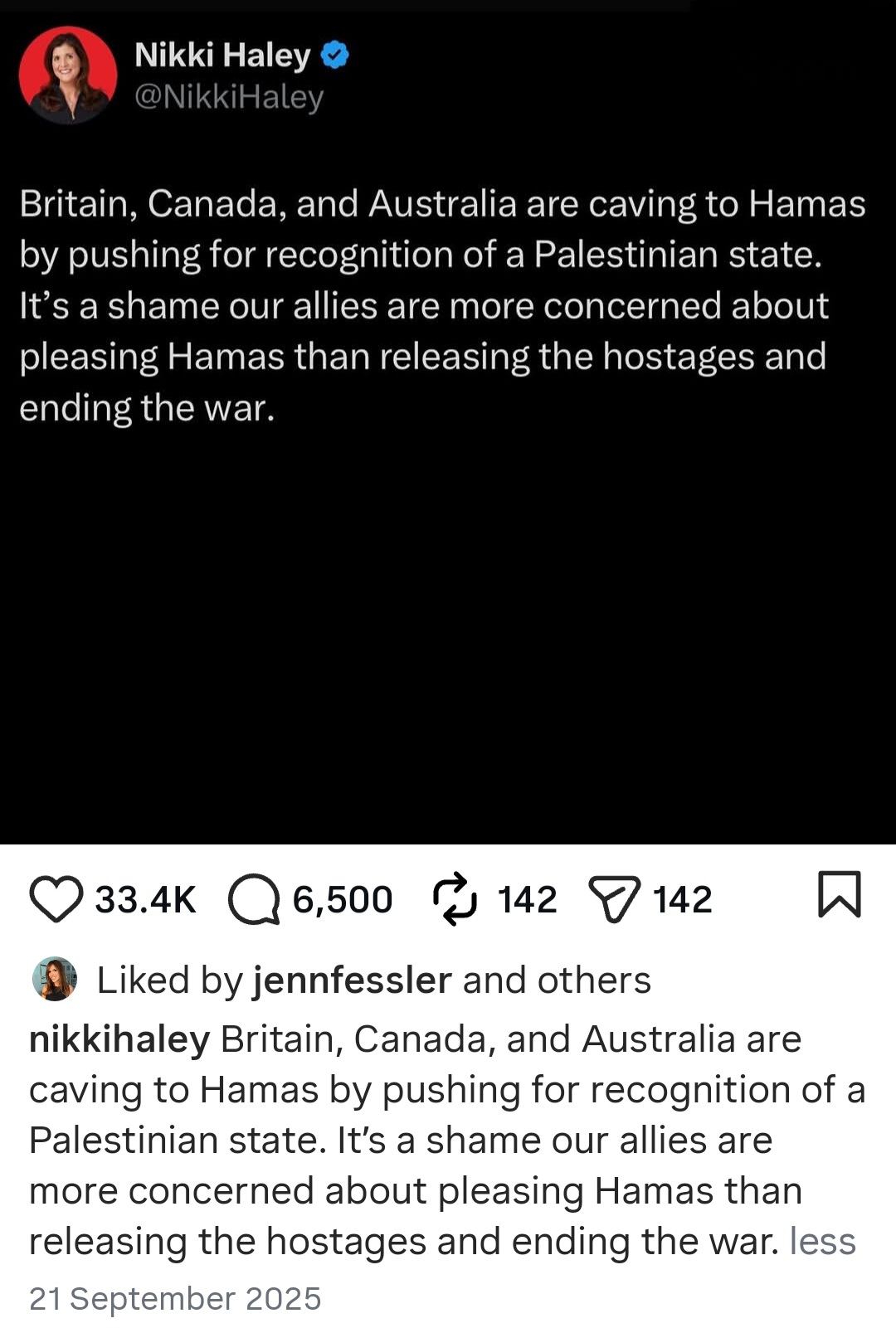Screen dimensions: 896x1328
Task: Tap the 142 reposts count
Action: (x=527, y=900)
